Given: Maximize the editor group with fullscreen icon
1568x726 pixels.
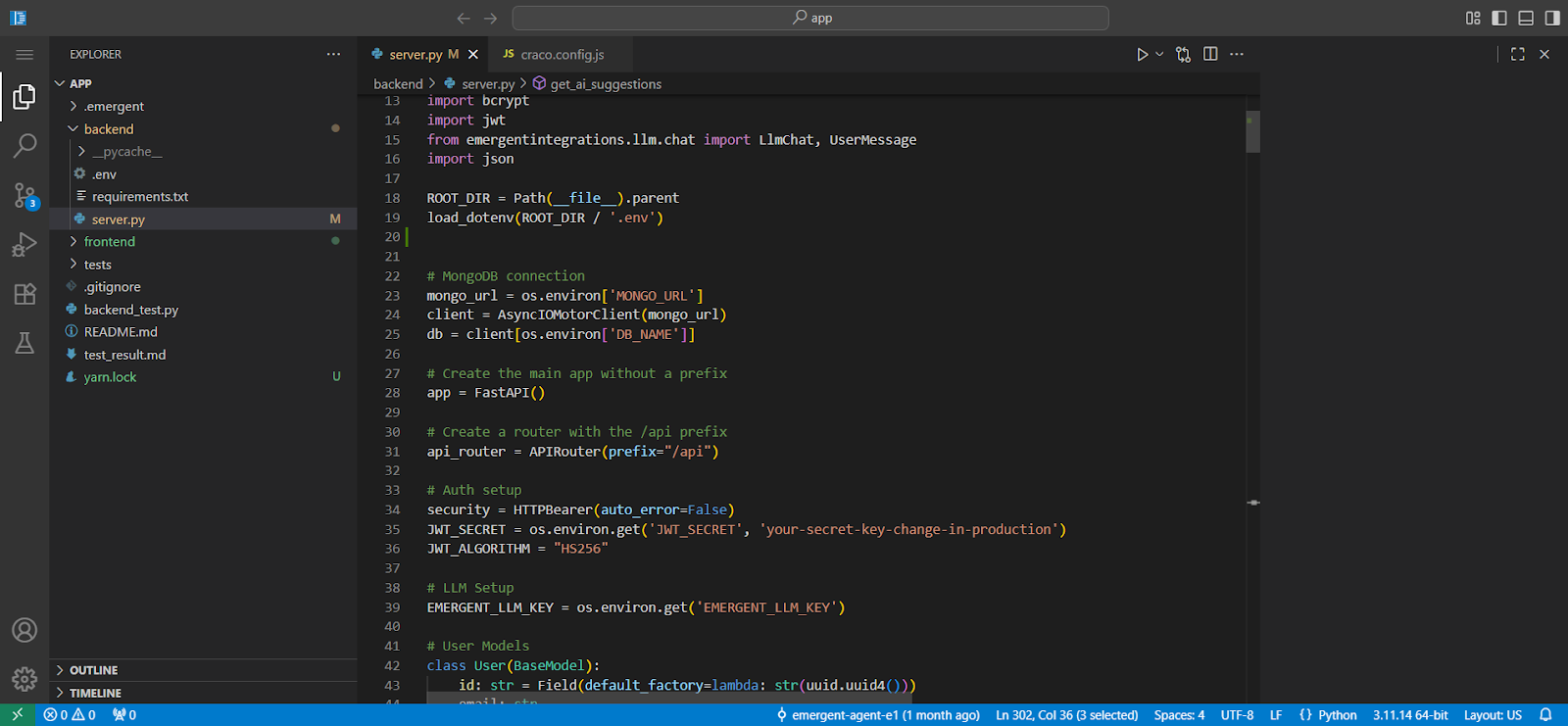Looking at the screenshot, I should click(1518, 55).
